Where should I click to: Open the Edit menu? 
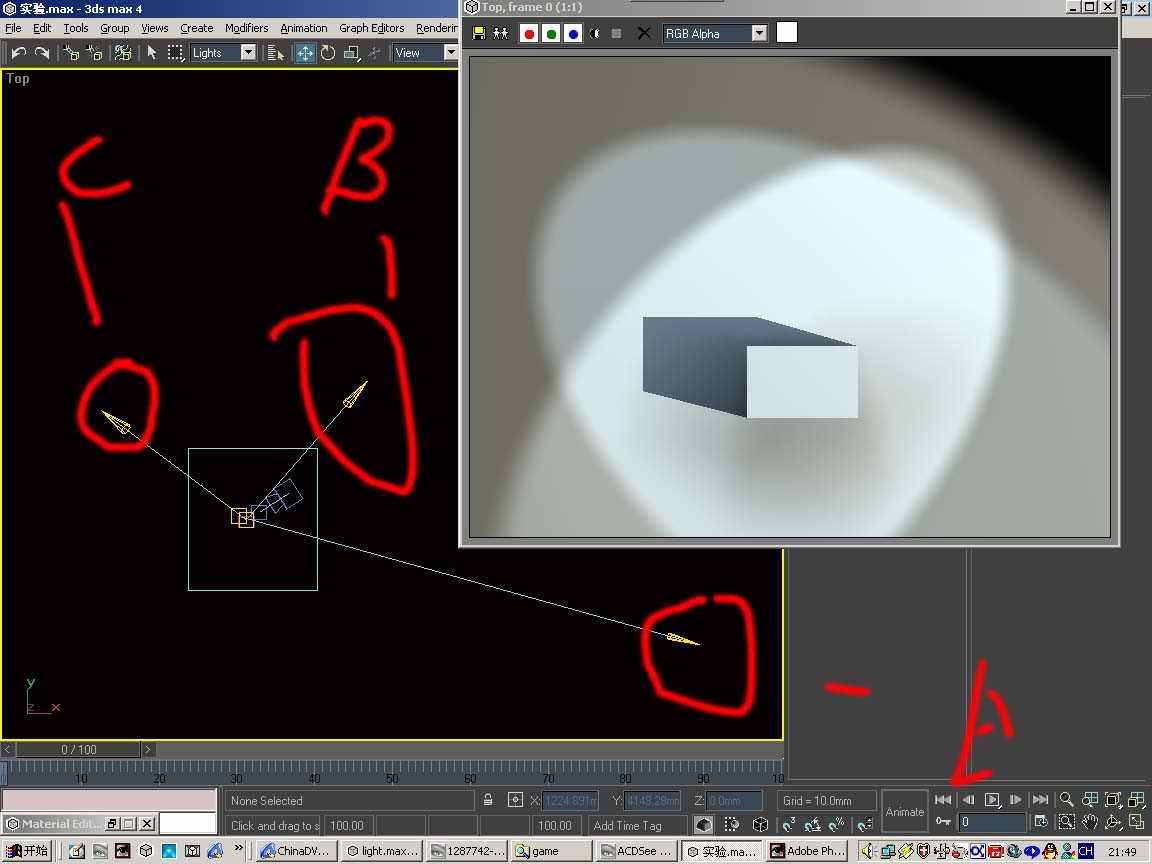(42, 28)
